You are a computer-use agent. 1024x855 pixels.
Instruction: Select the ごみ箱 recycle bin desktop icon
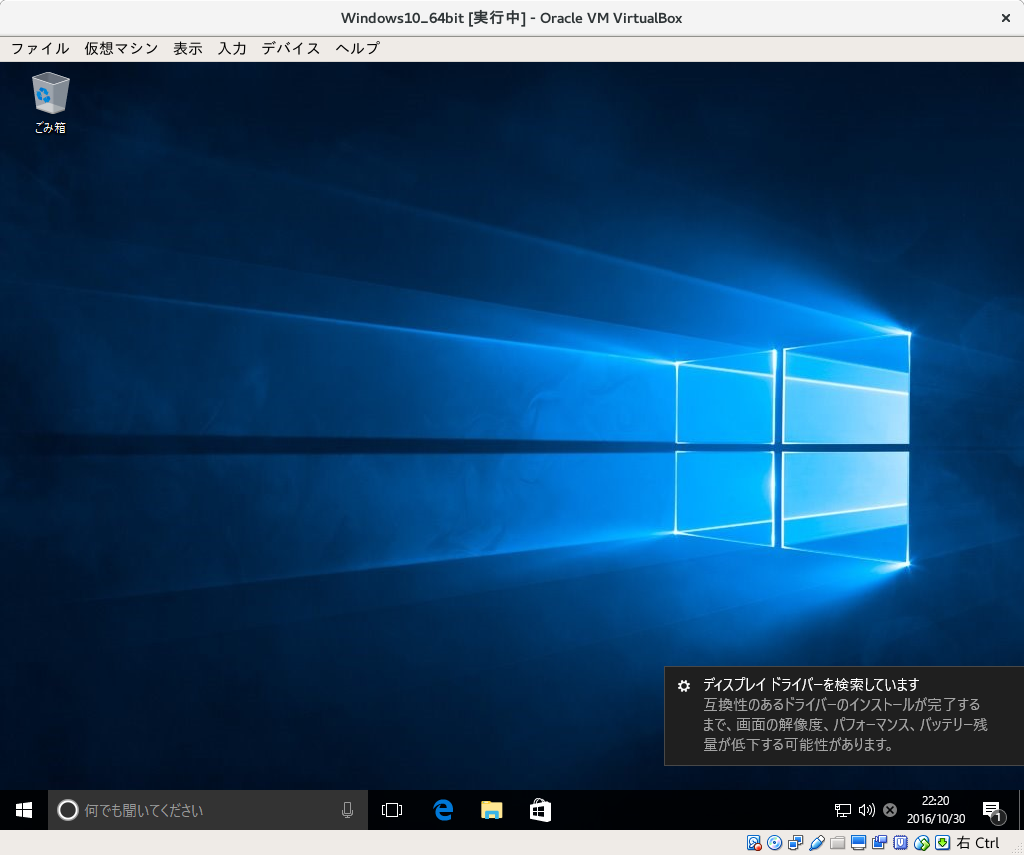click(50, 103)
